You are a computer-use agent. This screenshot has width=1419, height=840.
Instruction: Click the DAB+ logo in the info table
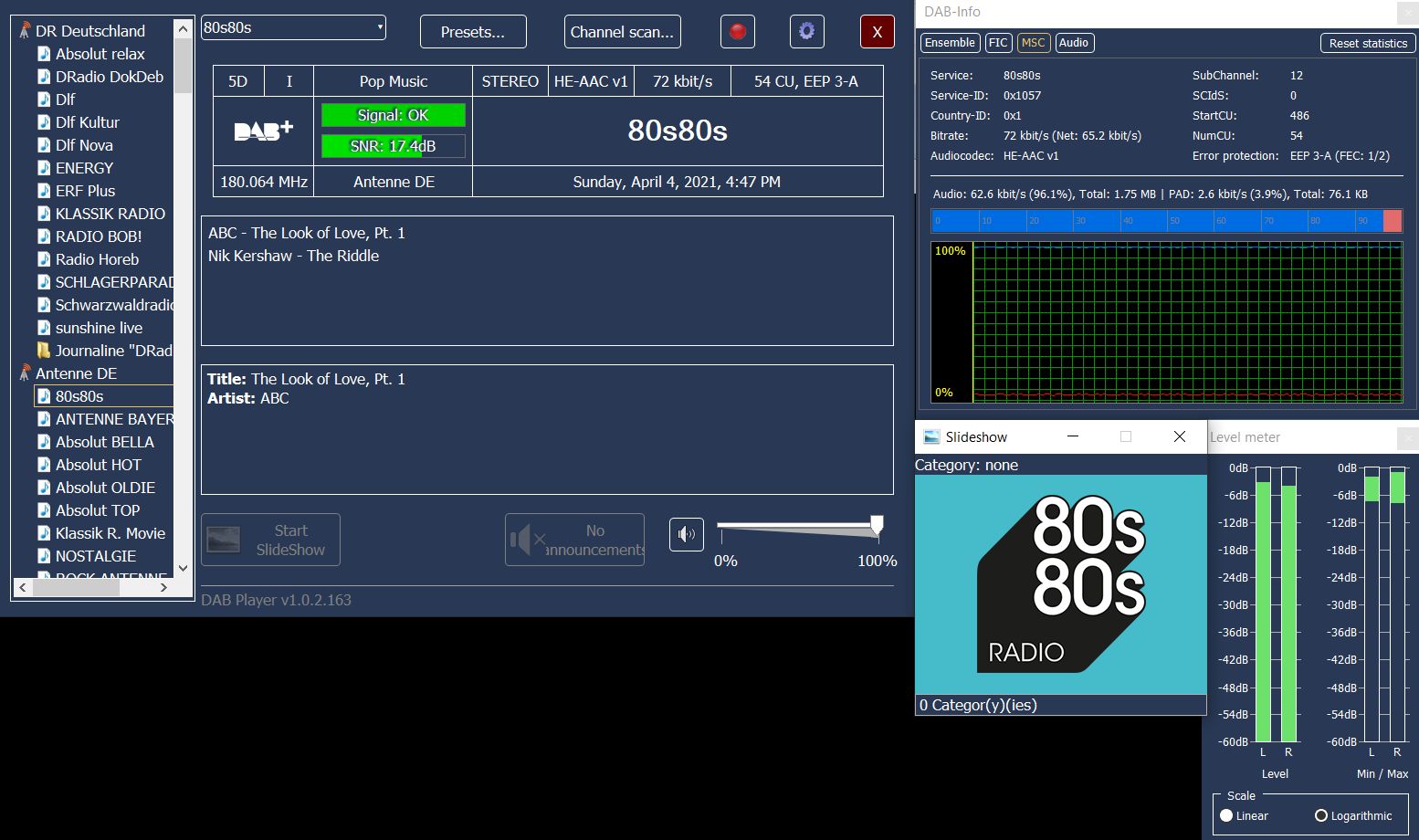coord(263,131)
